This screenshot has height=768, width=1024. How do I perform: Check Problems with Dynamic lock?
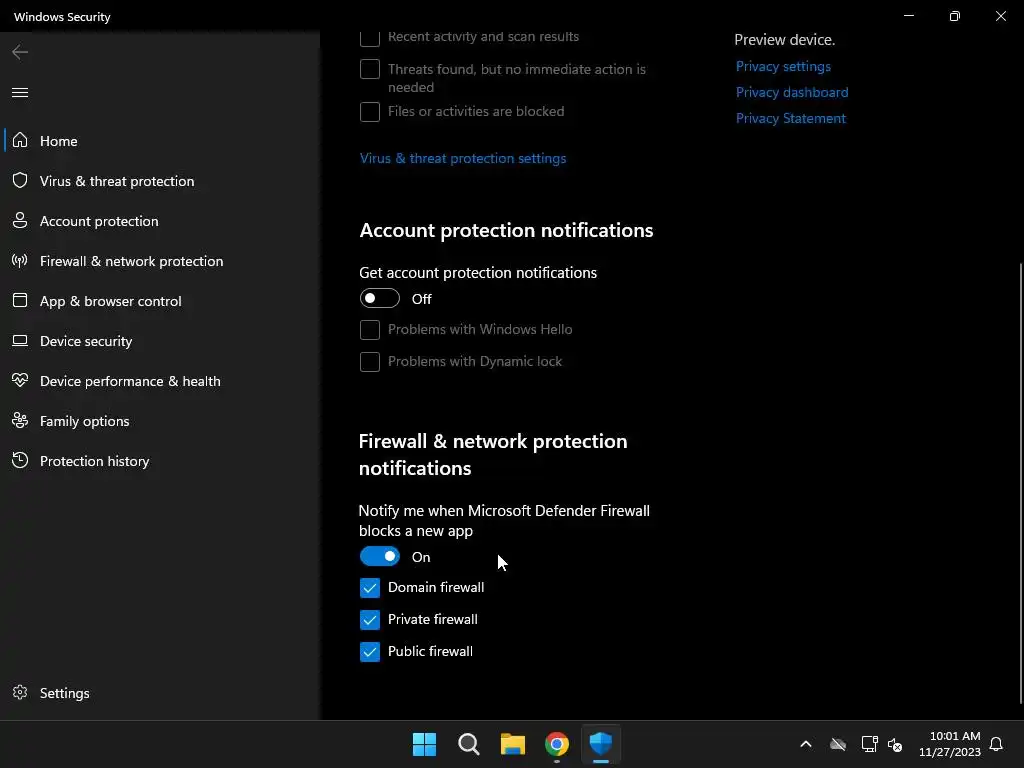pyautogui.click(x=370, y=361)
